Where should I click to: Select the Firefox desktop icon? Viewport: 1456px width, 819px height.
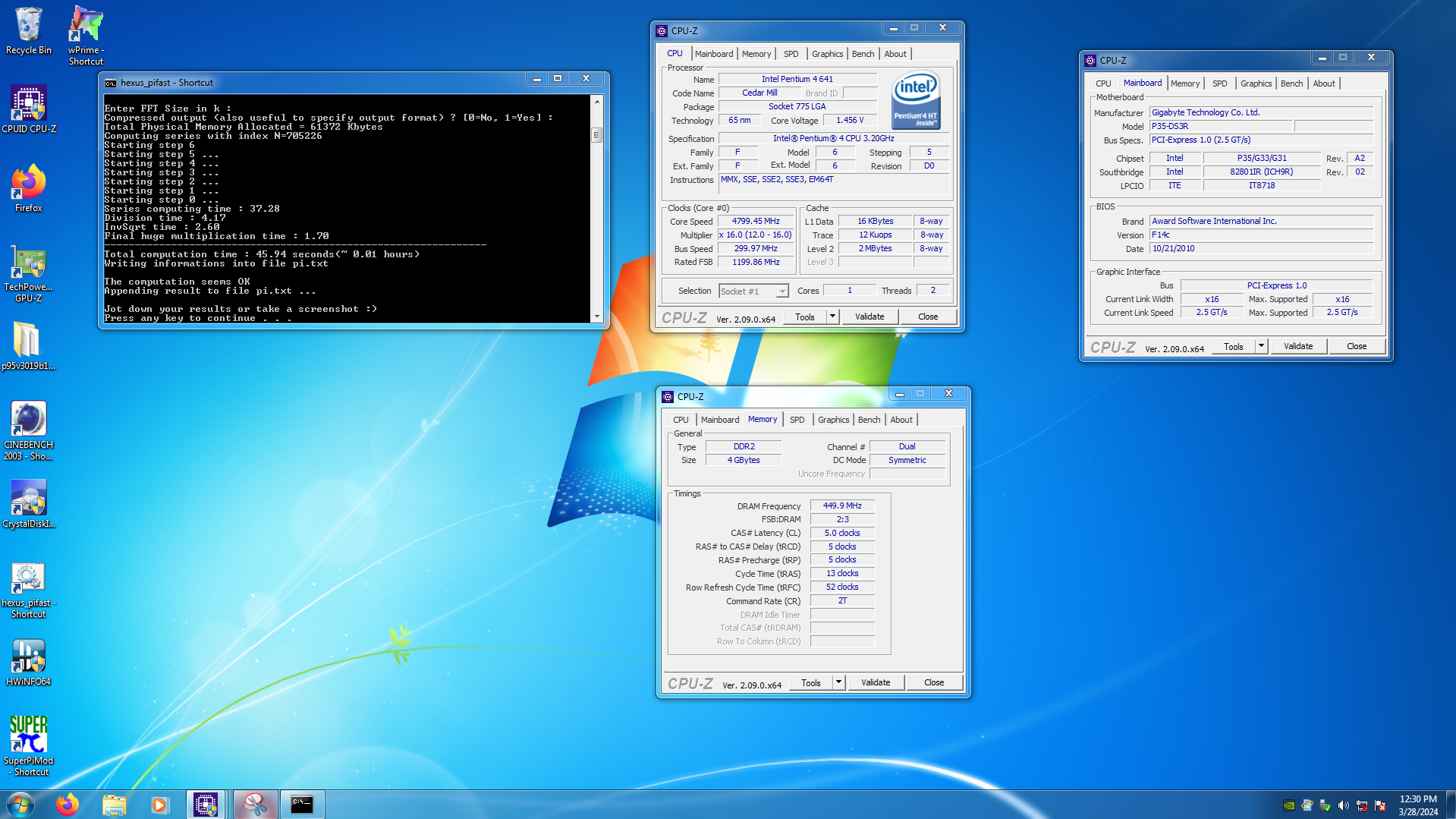click(29, 188)
